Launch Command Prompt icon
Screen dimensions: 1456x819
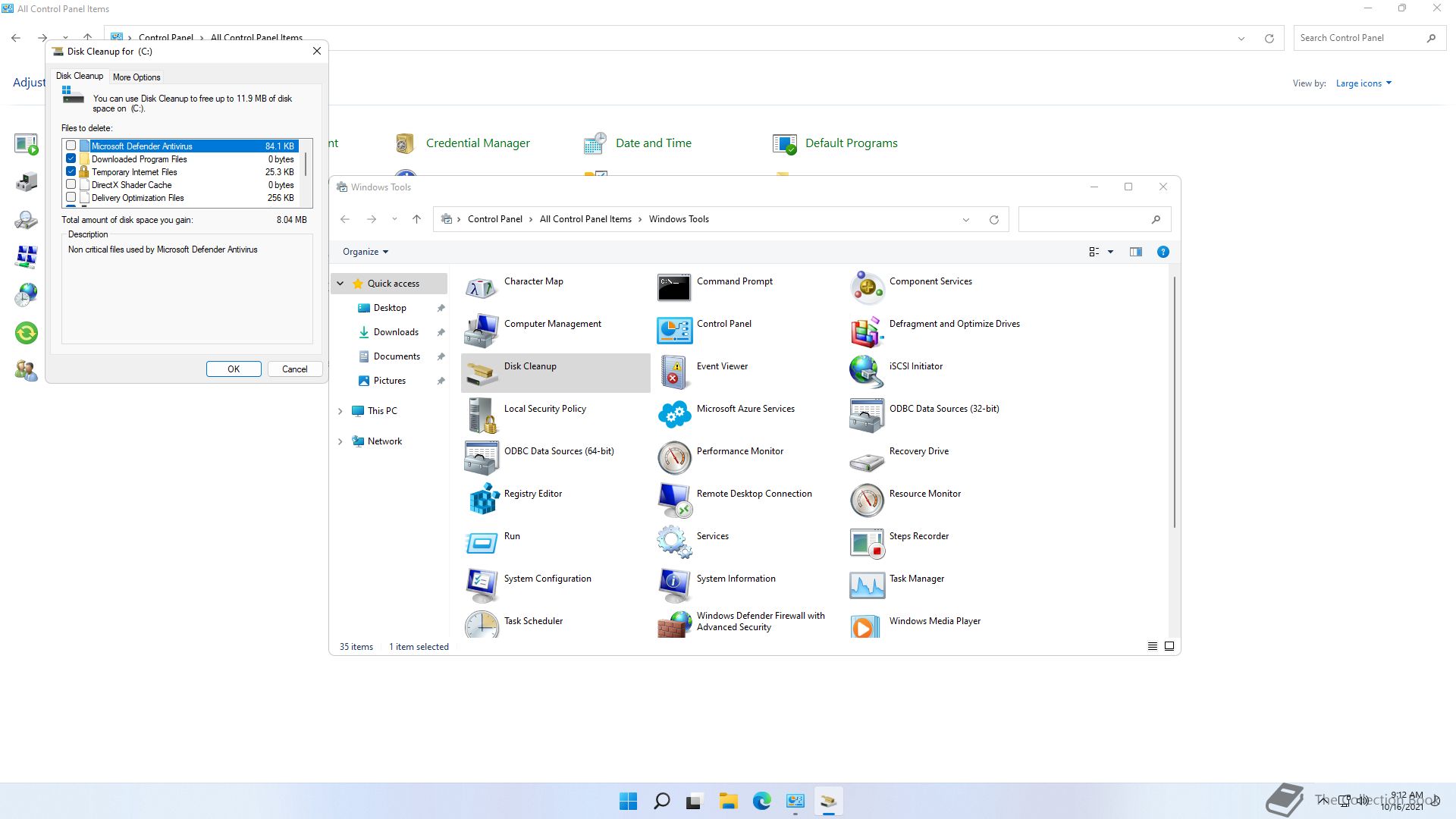click(x=674, y=288)
